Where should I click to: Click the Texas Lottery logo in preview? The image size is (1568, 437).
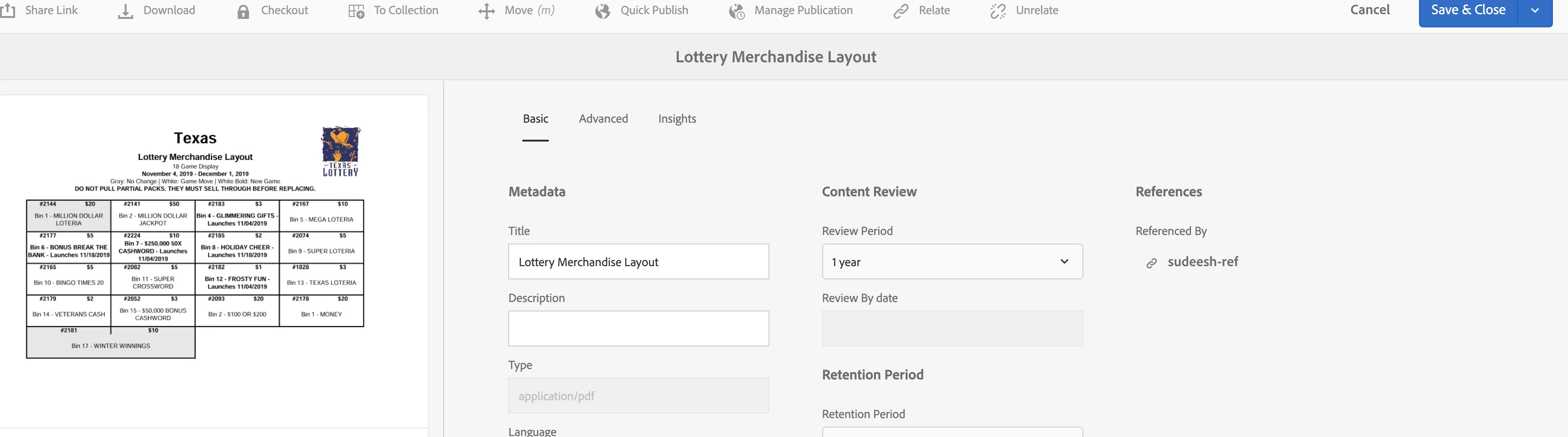[x=341, y=151]
